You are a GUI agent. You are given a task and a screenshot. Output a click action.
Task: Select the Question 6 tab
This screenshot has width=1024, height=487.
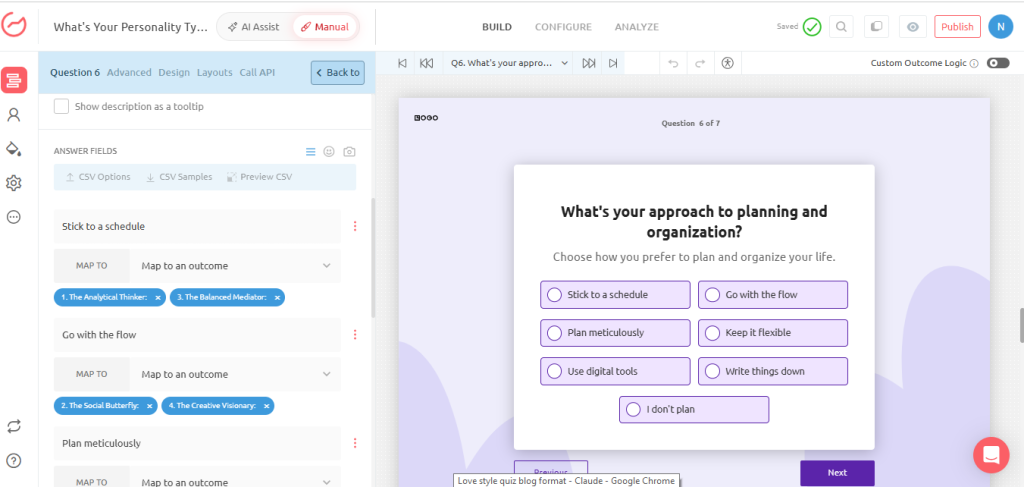(75, 72)
